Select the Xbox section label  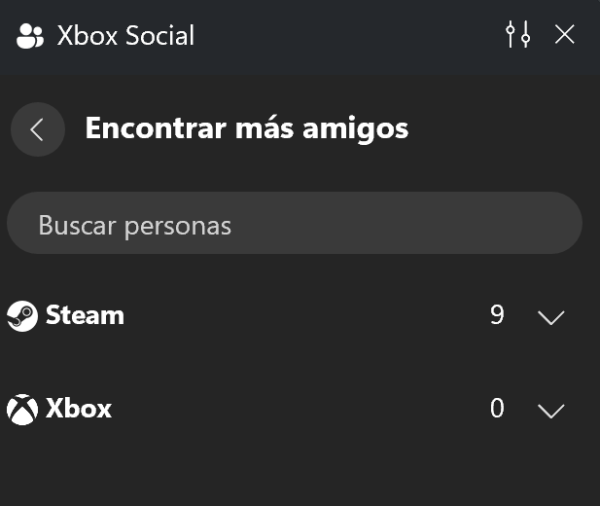78,408
